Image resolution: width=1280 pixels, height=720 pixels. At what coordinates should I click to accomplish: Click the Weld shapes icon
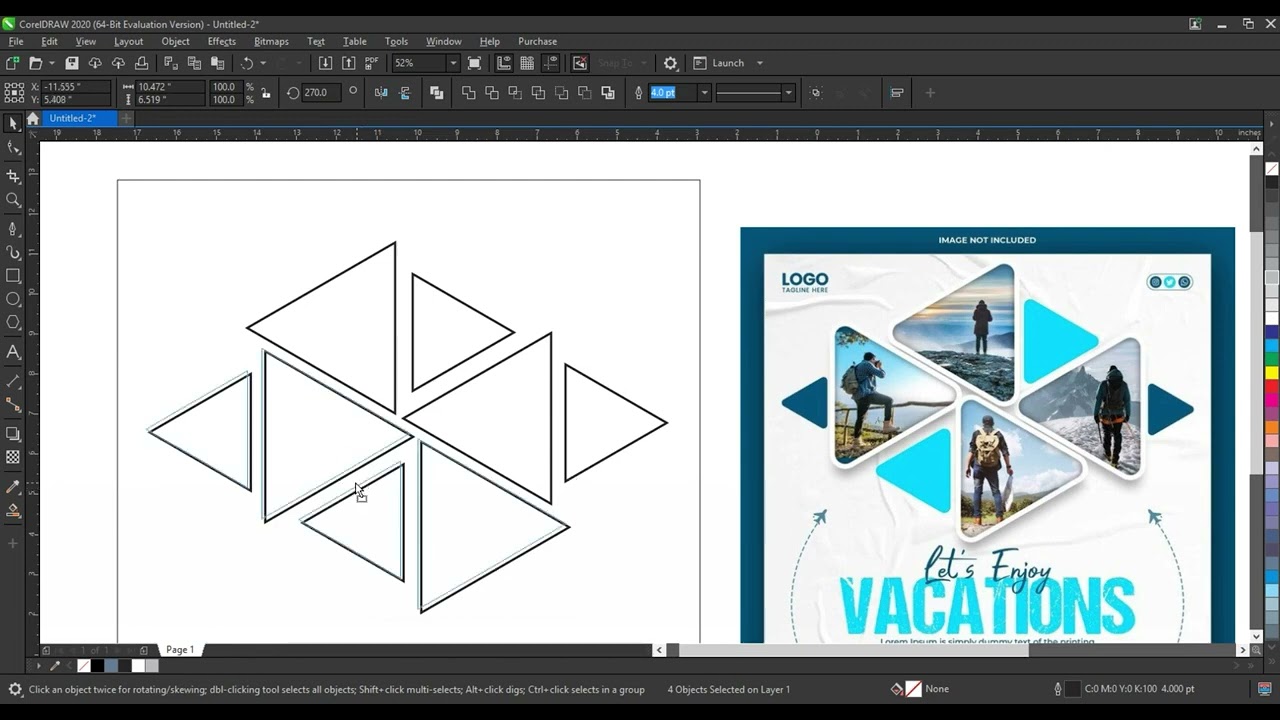469,93
